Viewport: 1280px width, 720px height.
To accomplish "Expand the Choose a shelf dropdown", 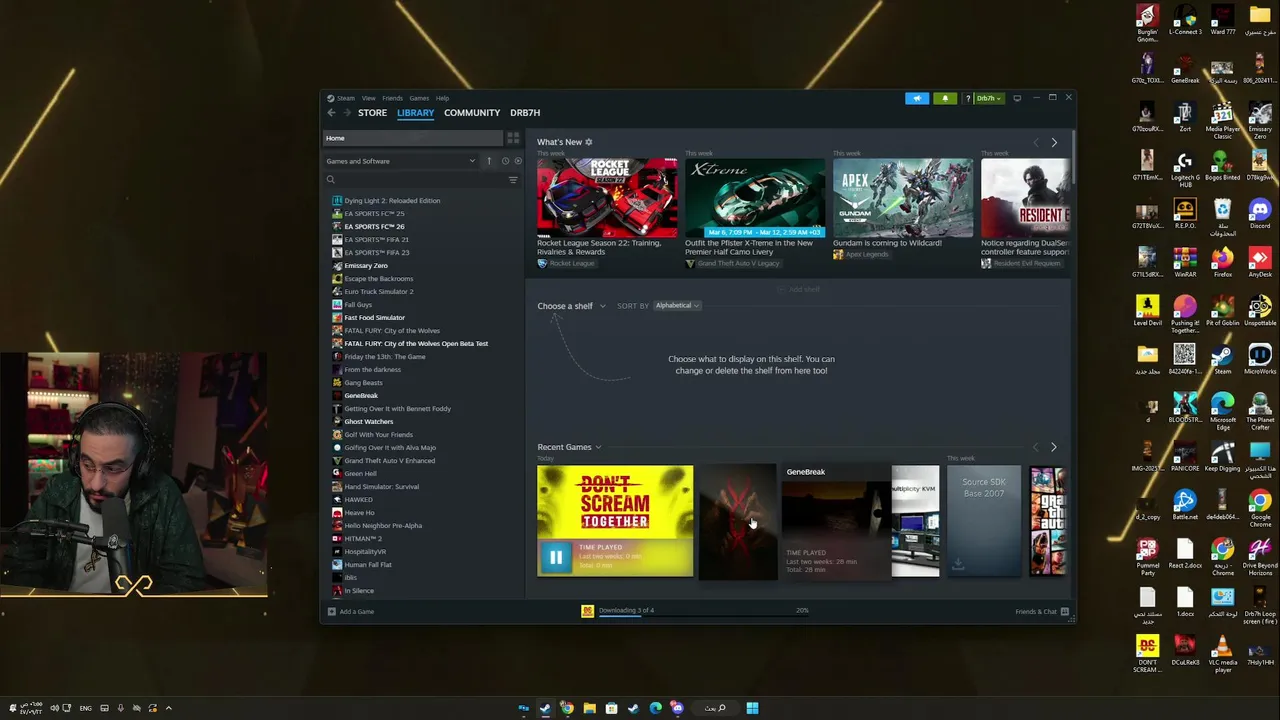I will [x=572, y=306].
